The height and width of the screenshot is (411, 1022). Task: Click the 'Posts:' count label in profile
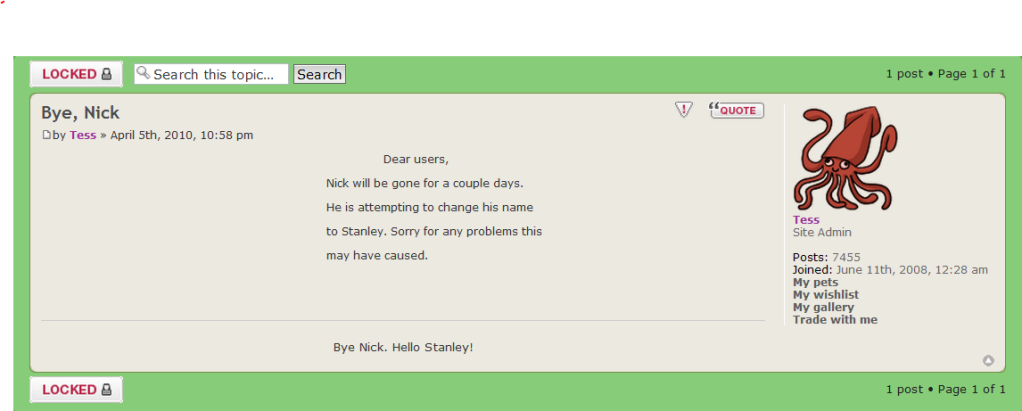click(810, 257)
